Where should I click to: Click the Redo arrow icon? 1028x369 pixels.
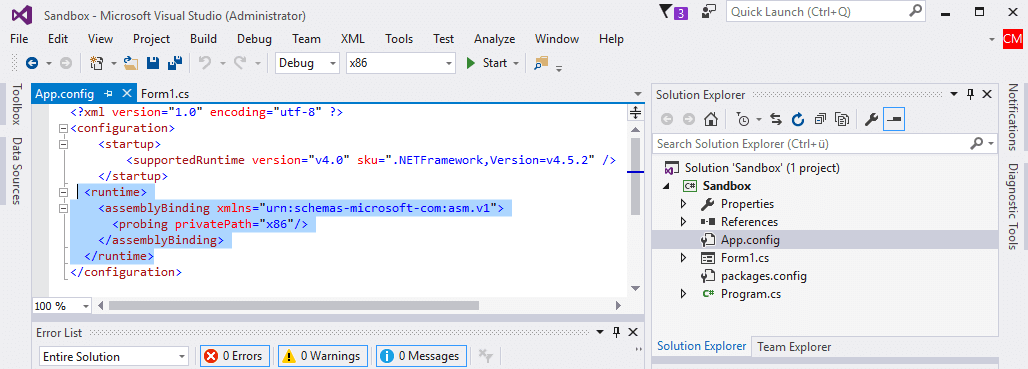240,63
